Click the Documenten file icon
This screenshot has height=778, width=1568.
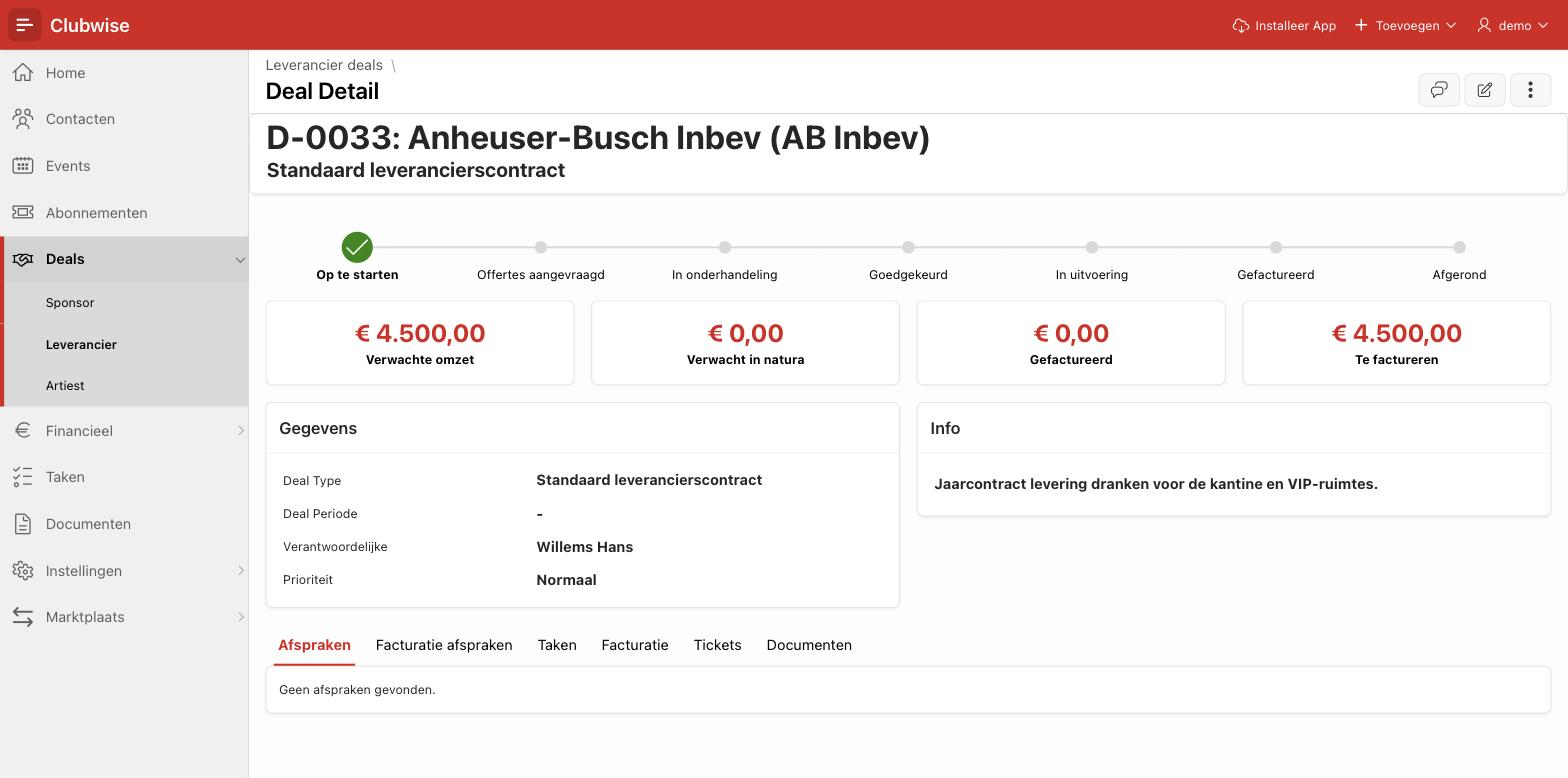(x=23, y=524)
